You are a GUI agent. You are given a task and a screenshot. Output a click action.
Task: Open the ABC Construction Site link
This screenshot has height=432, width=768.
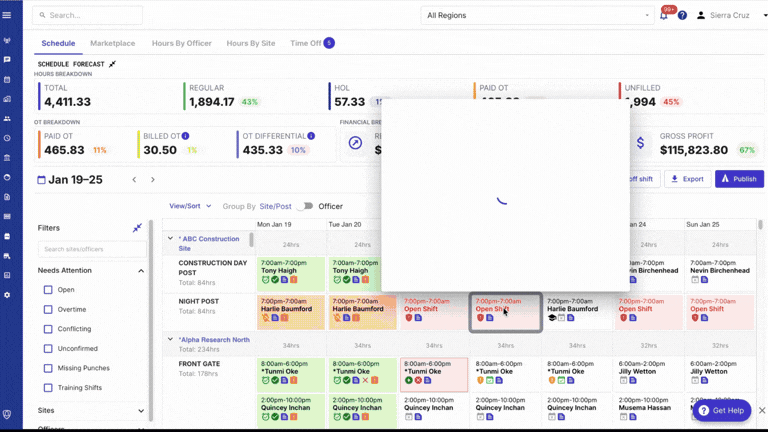(x=209, y=243)
